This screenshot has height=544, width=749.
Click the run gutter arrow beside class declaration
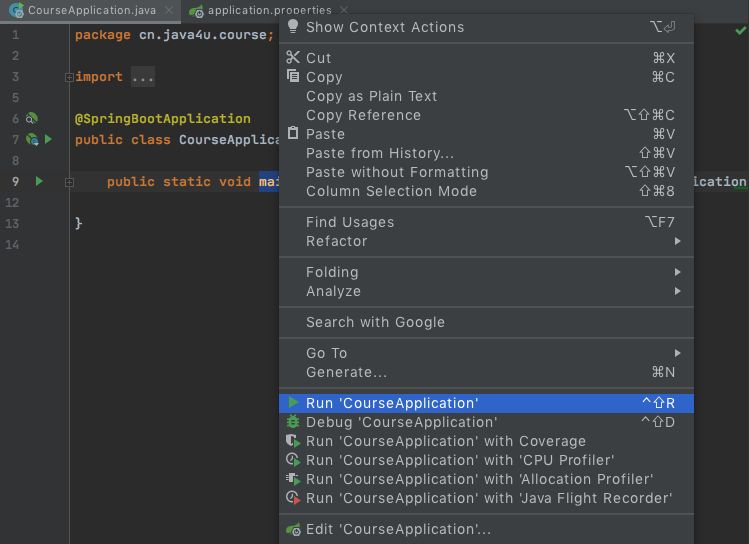47,139
